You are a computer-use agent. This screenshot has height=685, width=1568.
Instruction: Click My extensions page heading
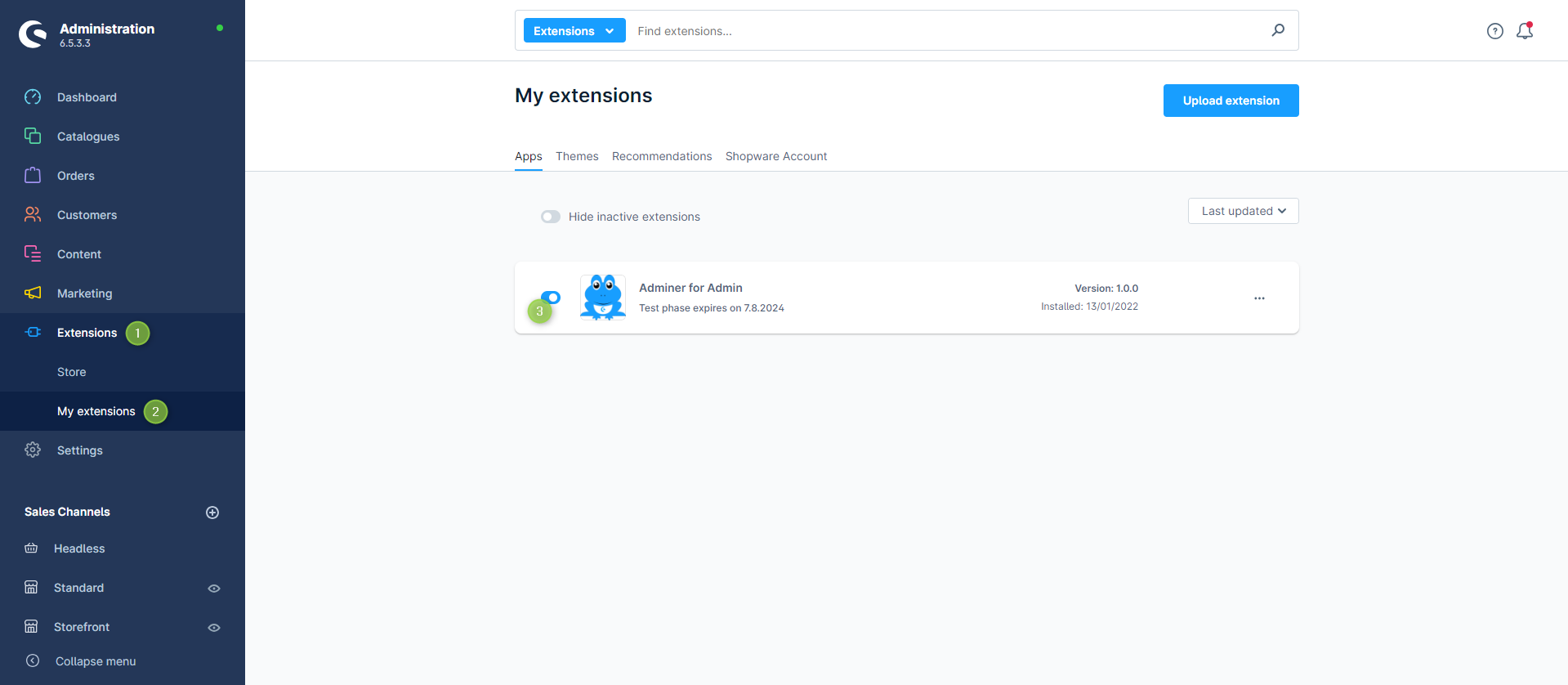pyautogui.click(x=583, y=96)
